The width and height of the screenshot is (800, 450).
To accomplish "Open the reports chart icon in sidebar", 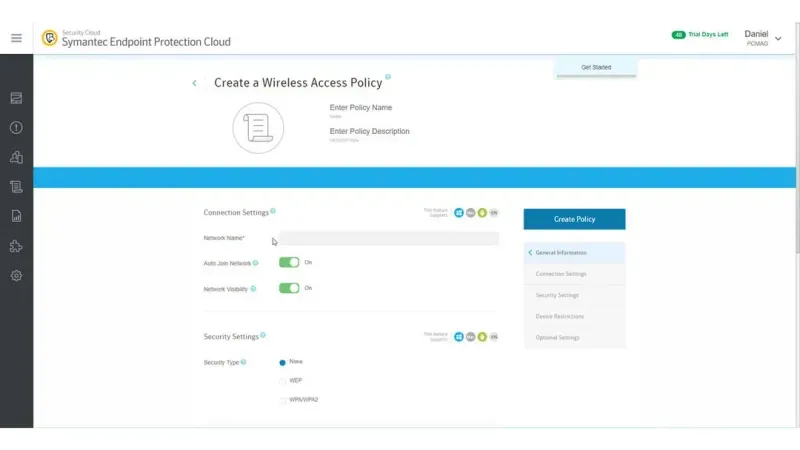I will [x=16, y=216].
